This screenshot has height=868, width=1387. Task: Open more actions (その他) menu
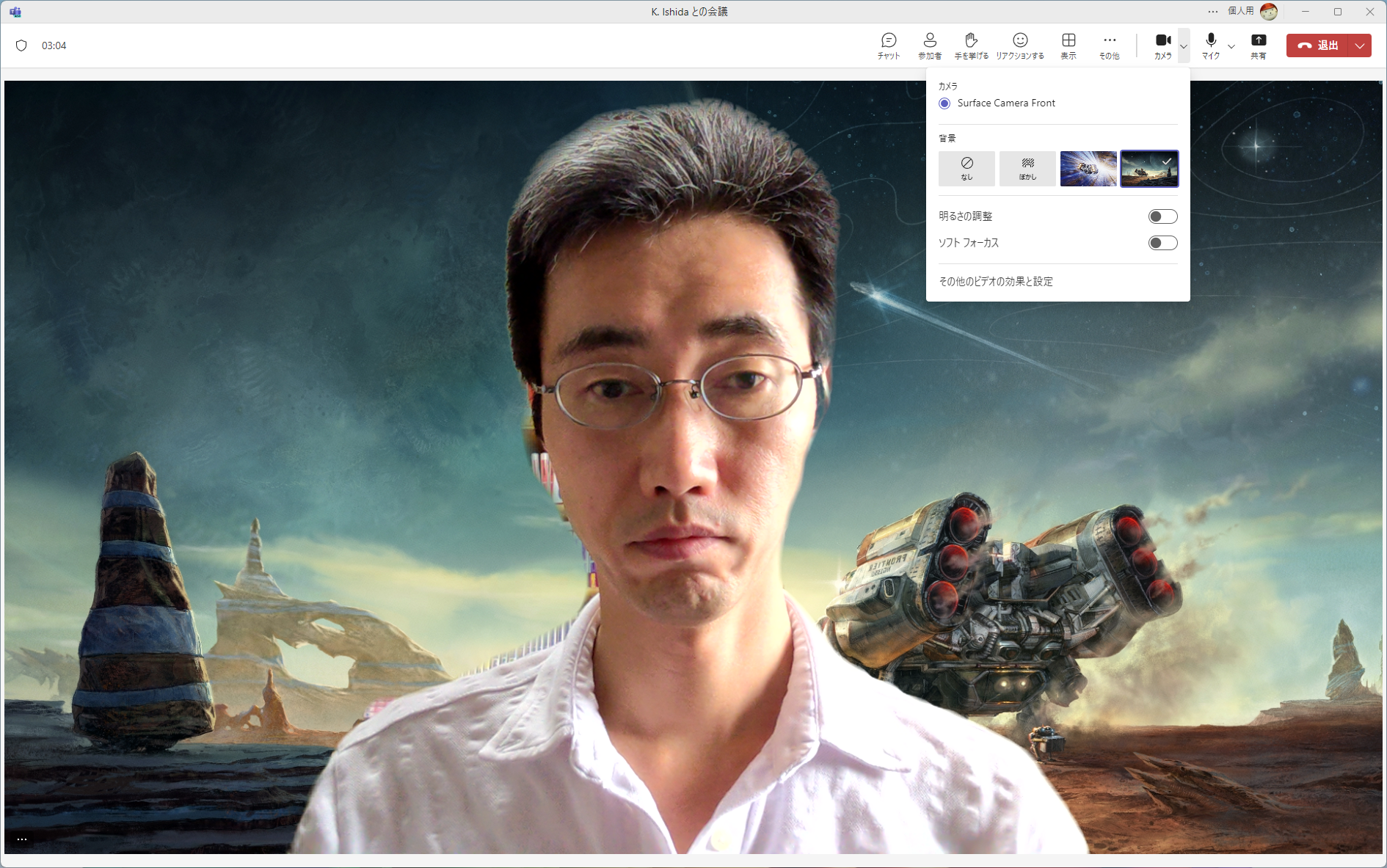(x=1110, y=45)
